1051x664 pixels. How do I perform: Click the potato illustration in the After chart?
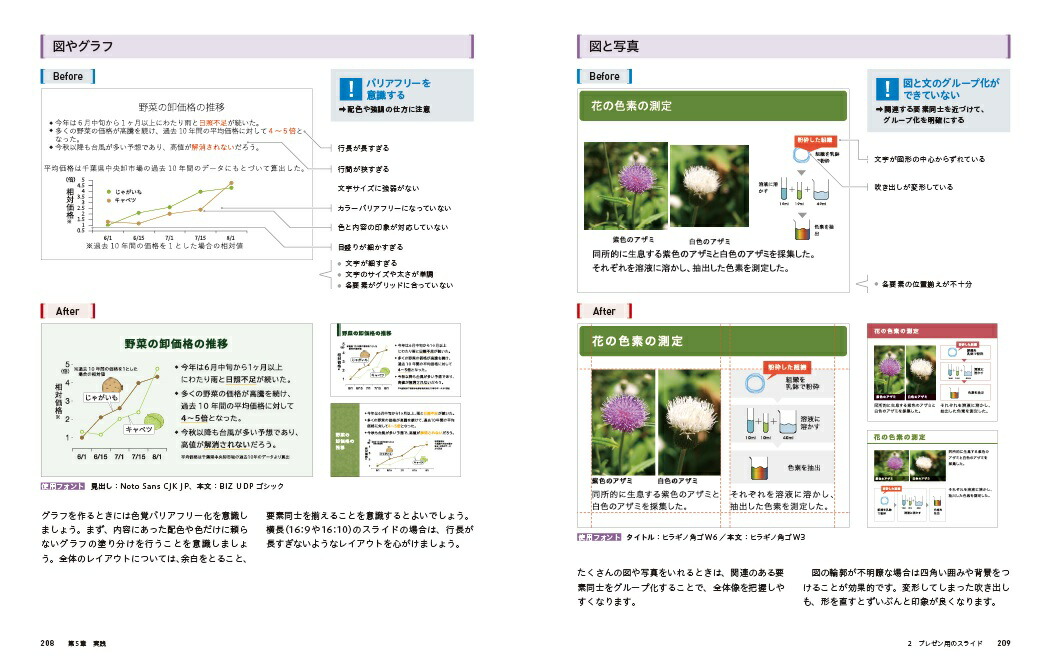click(109, 383)
